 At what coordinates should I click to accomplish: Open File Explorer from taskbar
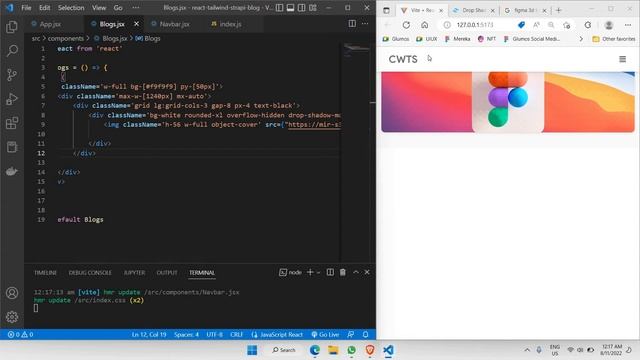click(333, 350)
